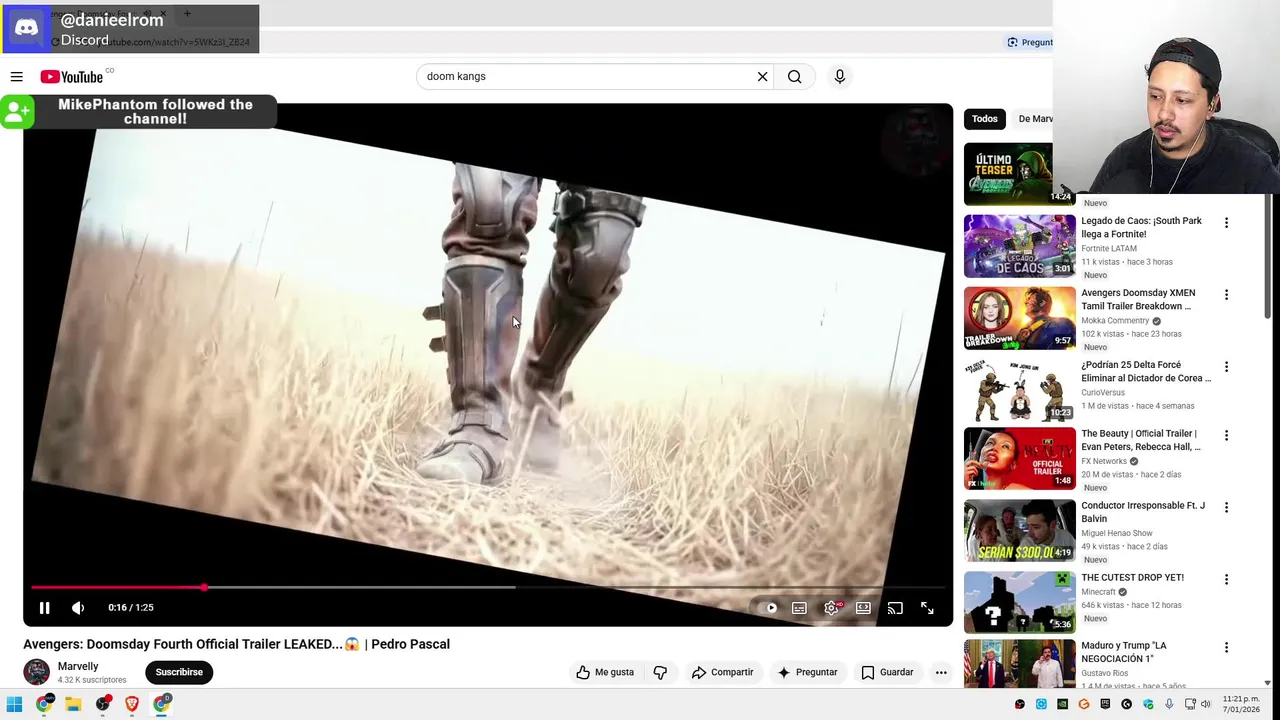Seek in the video progress bar

488,587
